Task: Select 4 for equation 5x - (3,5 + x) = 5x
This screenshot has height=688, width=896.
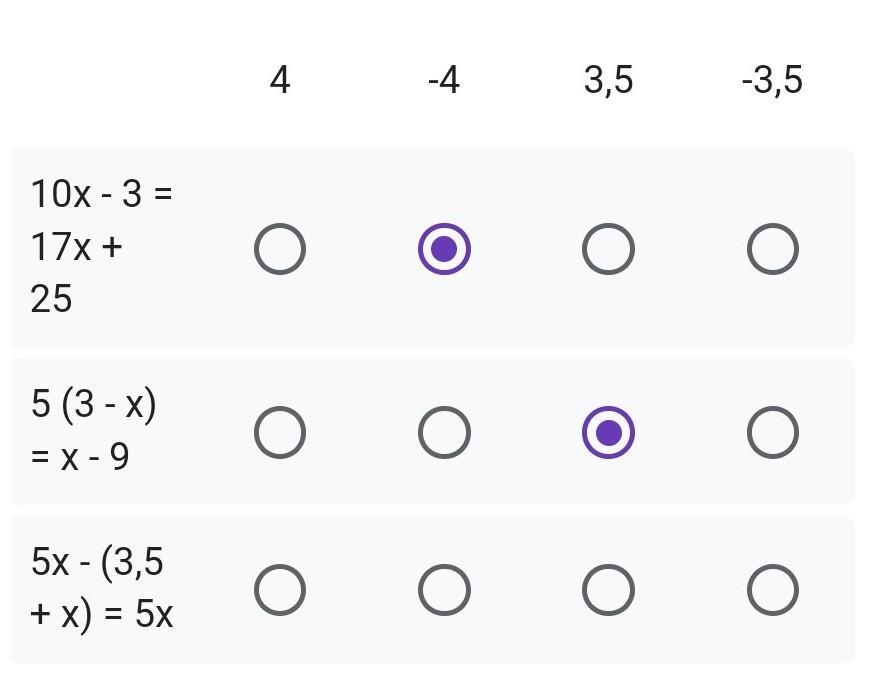Action: pyautogui.click(x=280, y=590)
